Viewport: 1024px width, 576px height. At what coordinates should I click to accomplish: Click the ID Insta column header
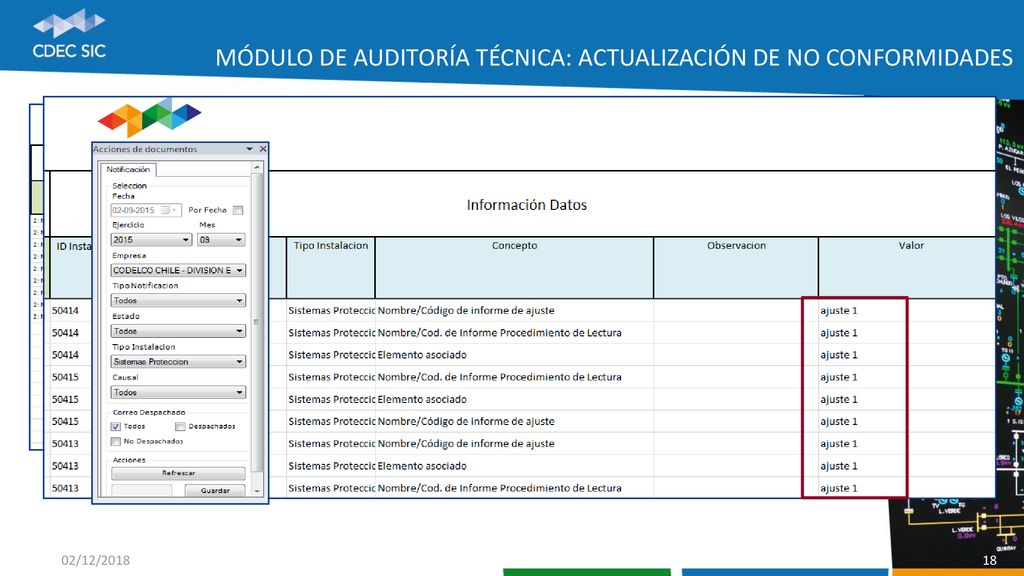click(x=71, y=268)
